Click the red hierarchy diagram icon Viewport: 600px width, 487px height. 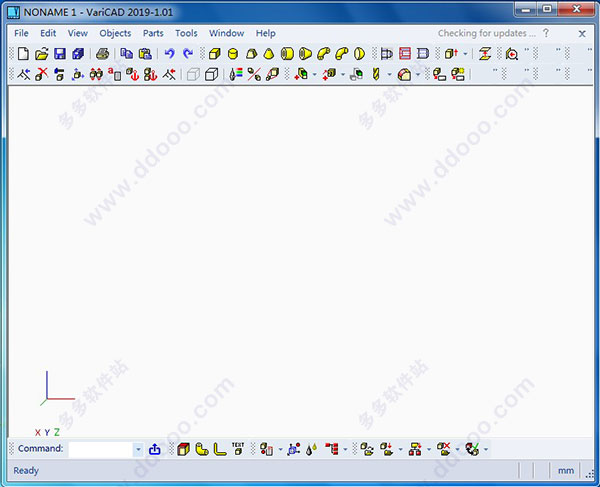click(x=415, y=449)
